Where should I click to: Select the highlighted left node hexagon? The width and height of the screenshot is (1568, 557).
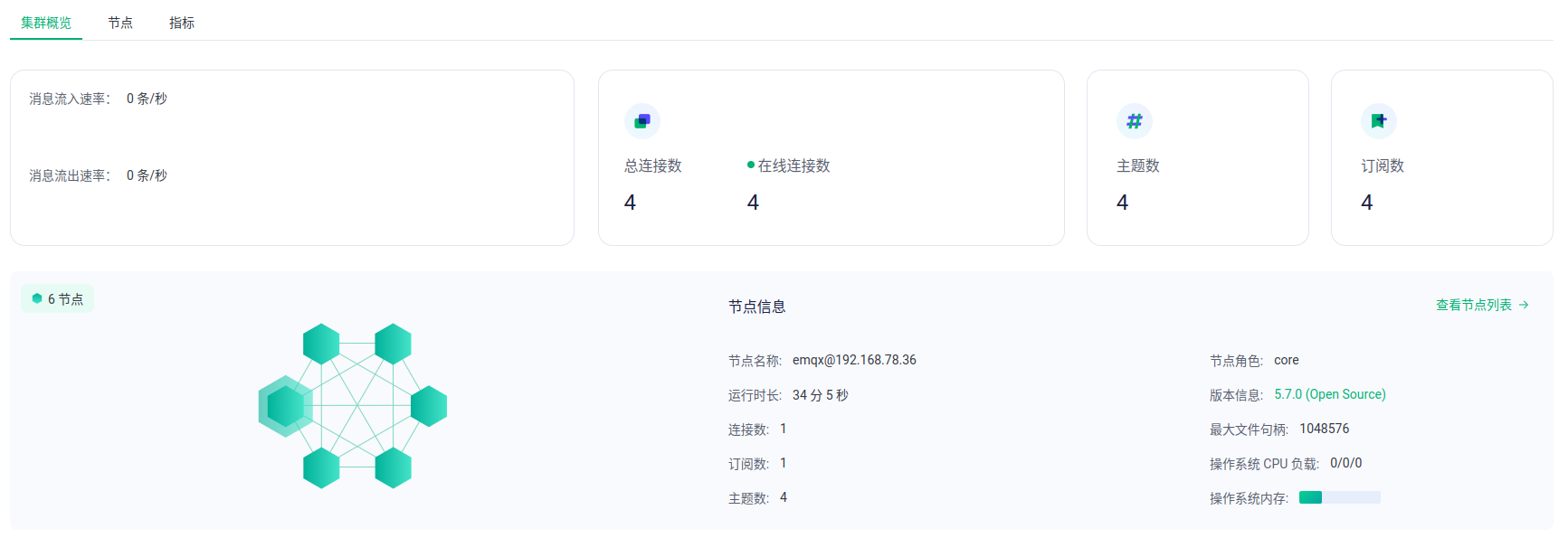tap(286, 406)
